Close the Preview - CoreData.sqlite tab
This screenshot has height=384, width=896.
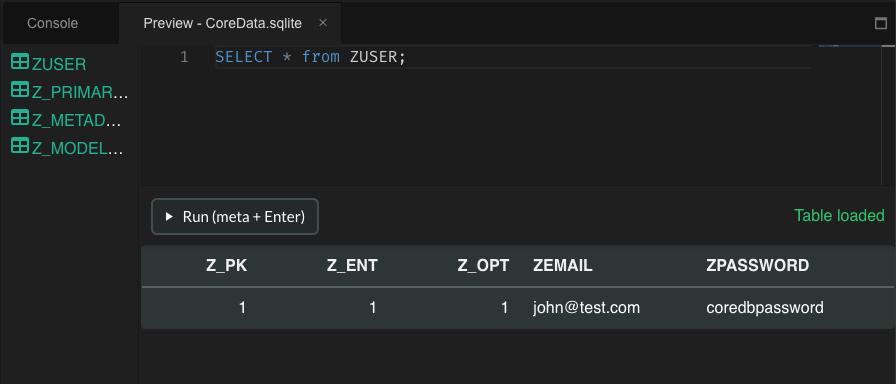tap(323, 23)
